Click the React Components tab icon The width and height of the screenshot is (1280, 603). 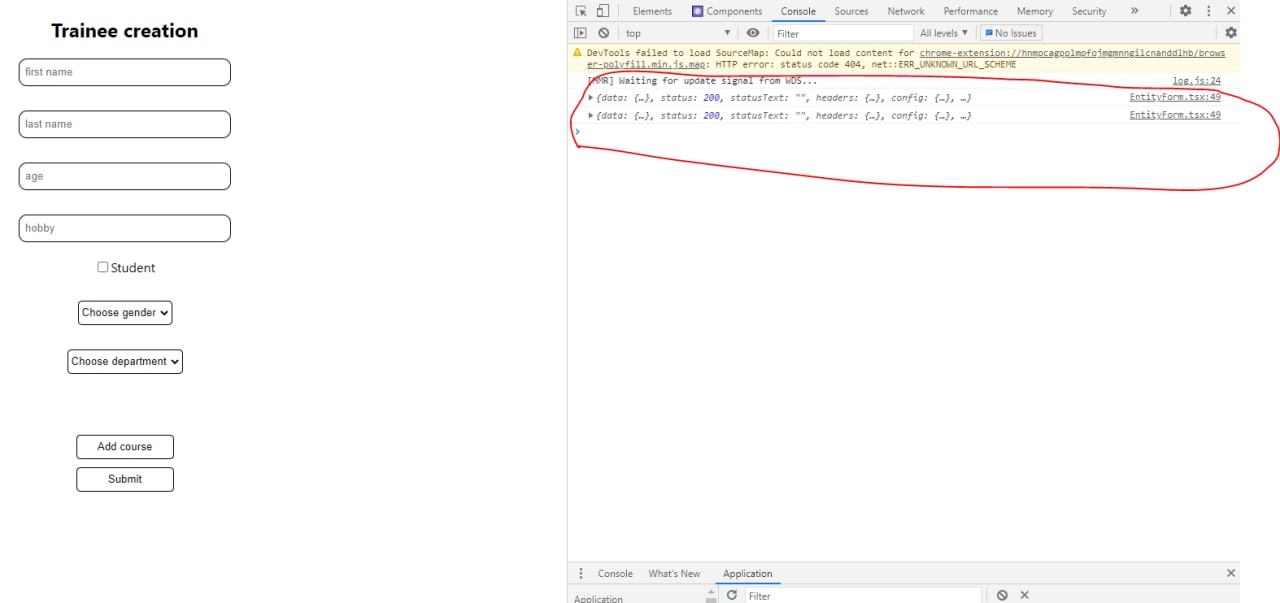click(697, 11)
